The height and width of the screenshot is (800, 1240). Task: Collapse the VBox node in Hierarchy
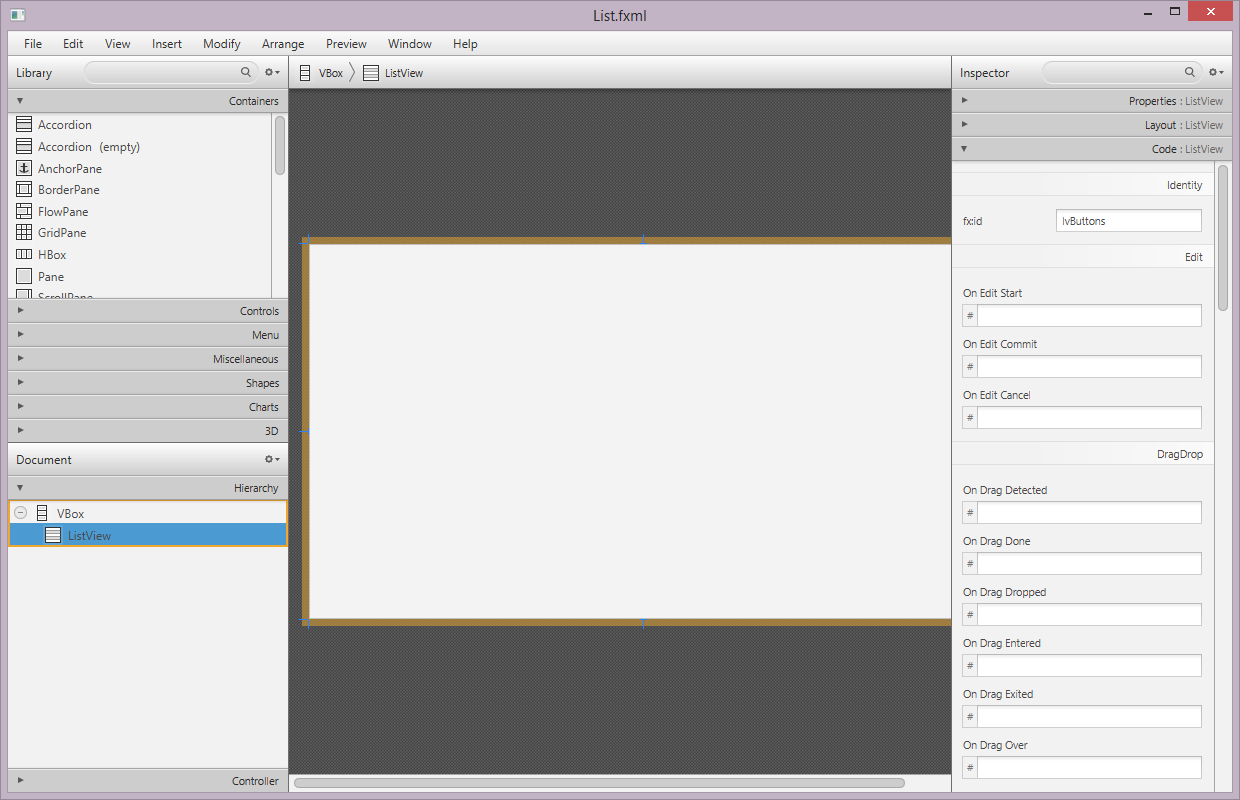pyautogui.click(x=19, y=512)
